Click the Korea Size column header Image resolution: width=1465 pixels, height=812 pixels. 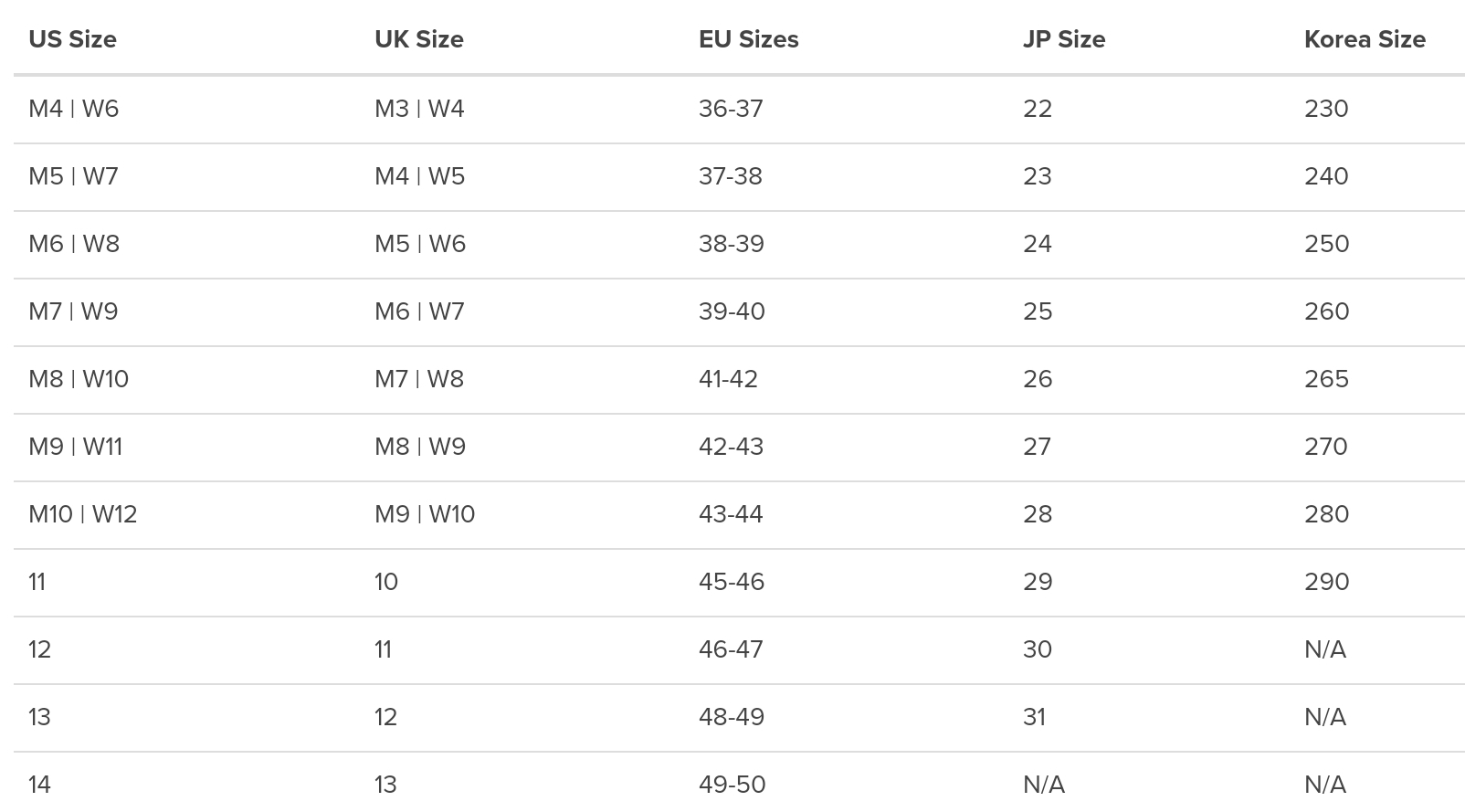point(1365,39)
